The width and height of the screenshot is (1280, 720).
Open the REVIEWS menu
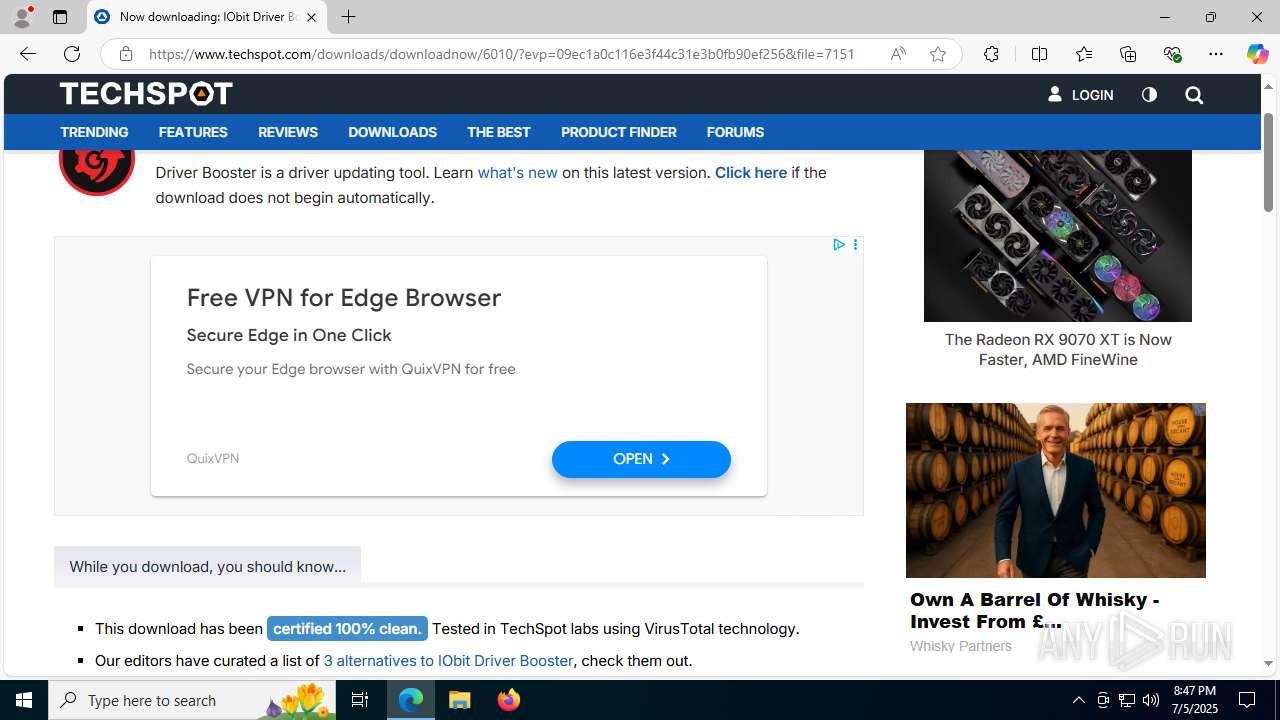pos(288,132)
